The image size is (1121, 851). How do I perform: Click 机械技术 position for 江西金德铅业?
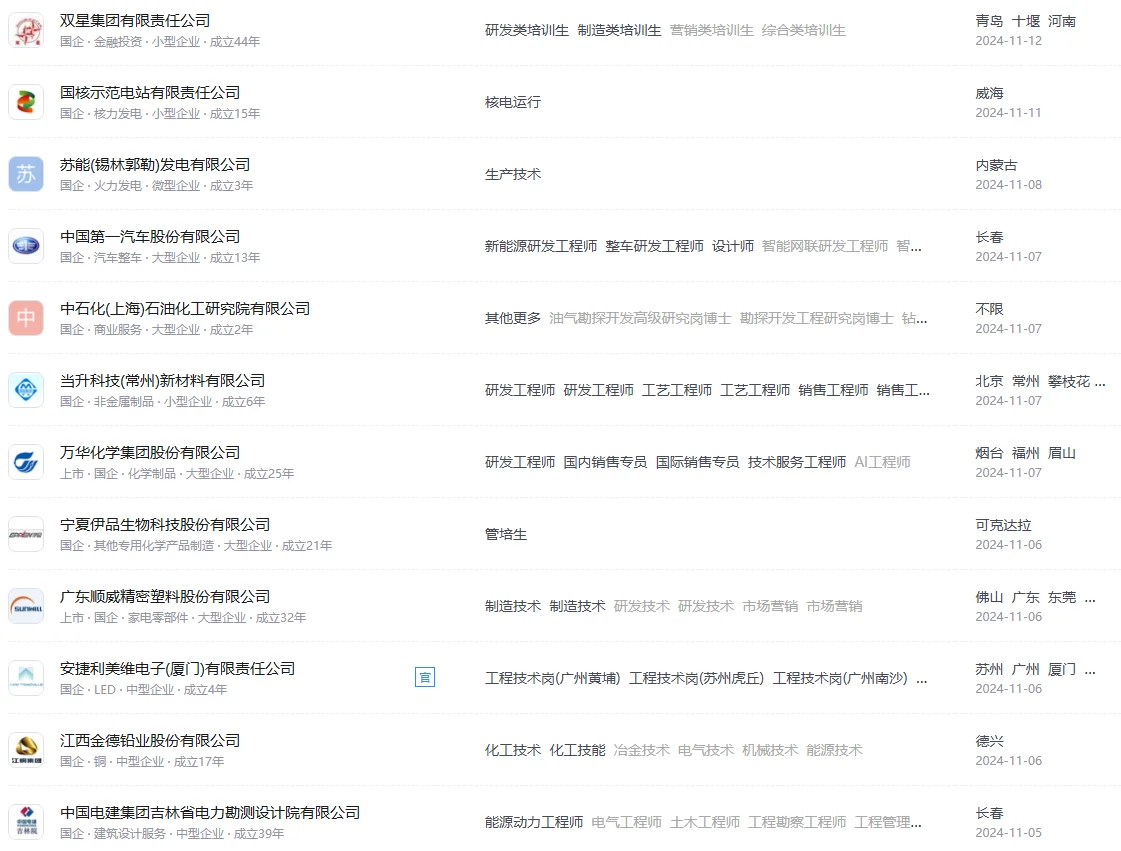[x=770, y=750]
